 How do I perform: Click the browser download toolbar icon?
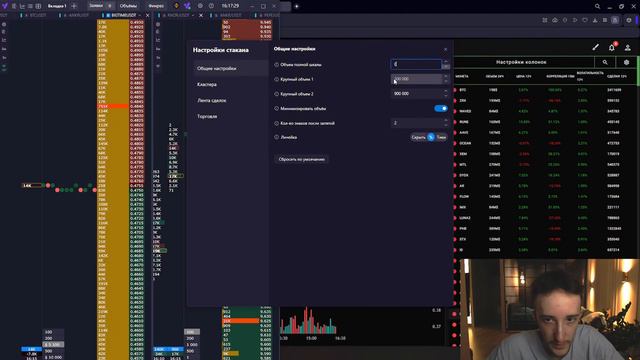point(595,20)
